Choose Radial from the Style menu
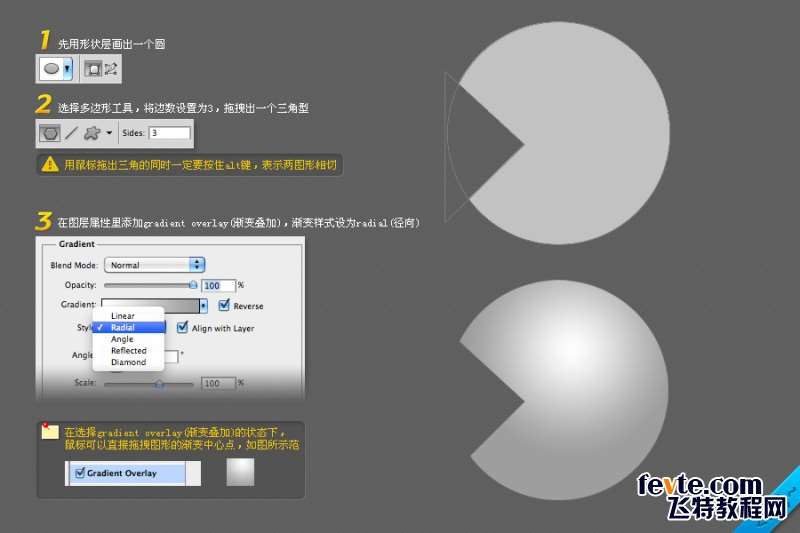 (129, 327)
